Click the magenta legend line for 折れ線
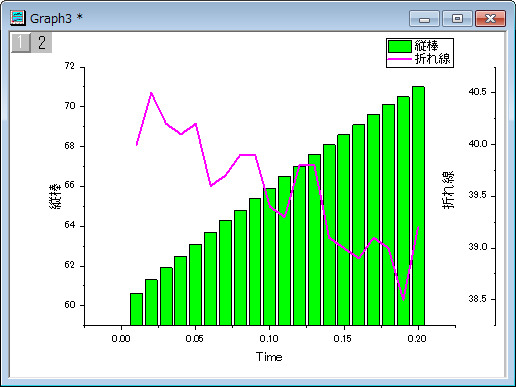 (400, 59)
